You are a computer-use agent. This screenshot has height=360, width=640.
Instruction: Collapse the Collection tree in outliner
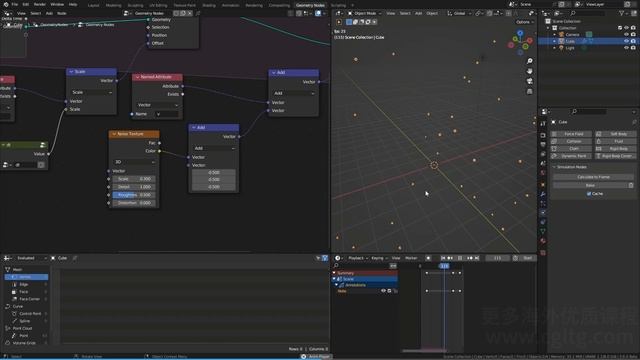[548, 28]
